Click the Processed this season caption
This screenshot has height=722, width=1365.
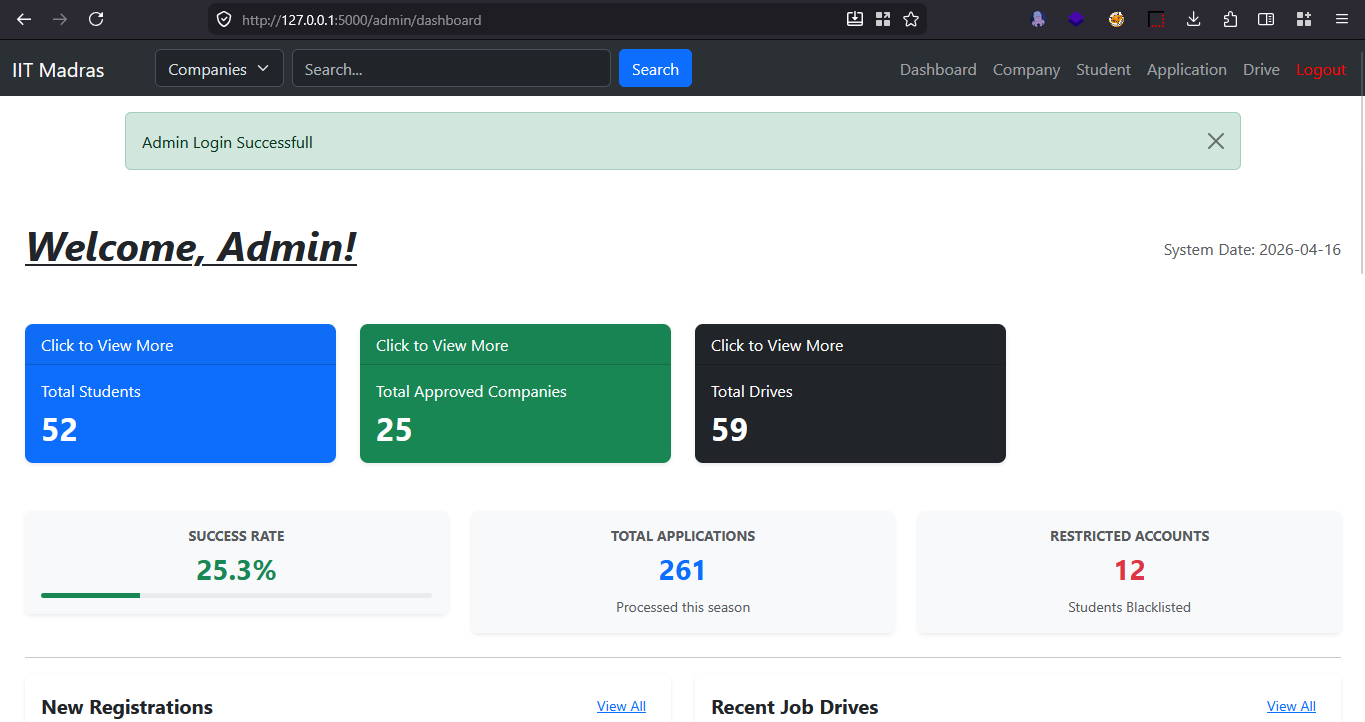683,607
